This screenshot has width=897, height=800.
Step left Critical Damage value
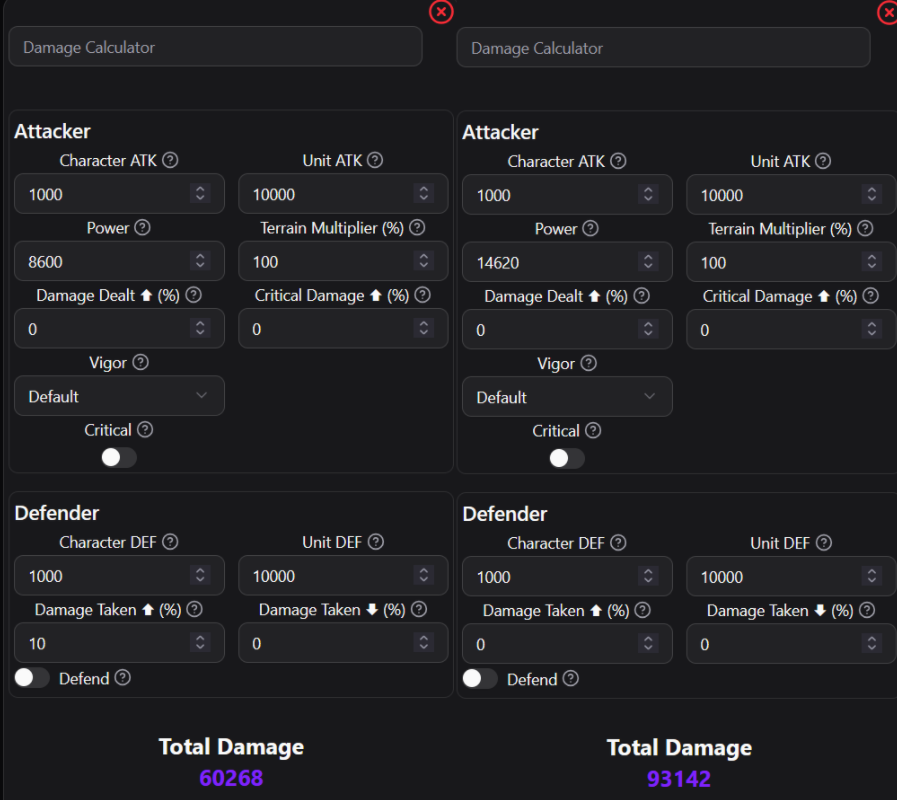click(x=423, y=328)
